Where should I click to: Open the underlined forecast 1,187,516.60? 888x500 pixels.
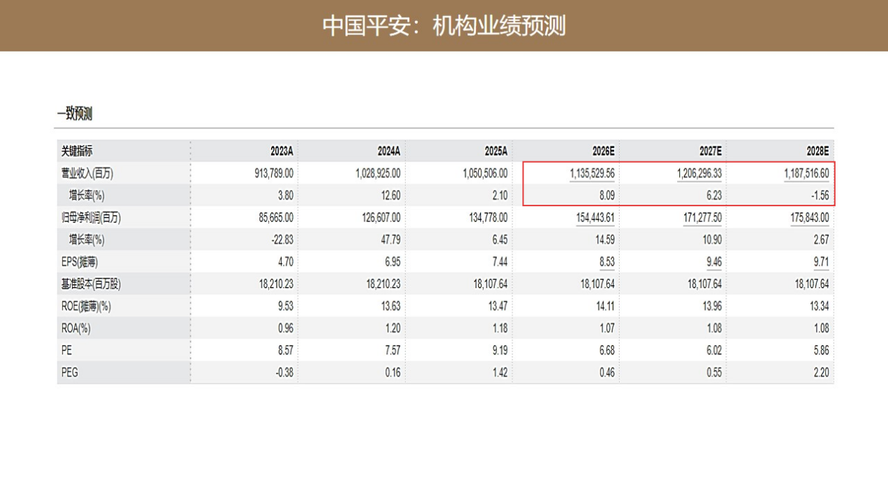coord(806,173)
